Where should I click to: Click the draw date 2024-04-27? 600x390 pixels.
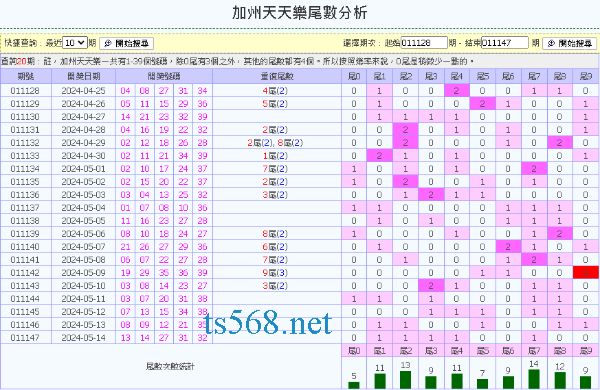click(x=83, y=117)
